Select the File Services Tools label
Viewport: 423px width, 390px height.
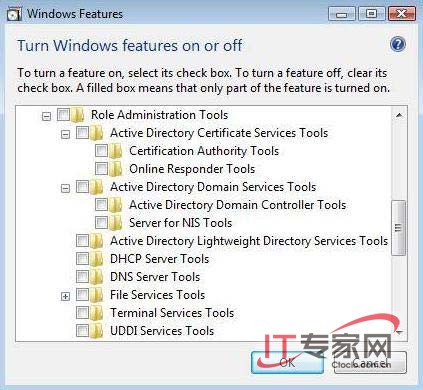(158, 295)
